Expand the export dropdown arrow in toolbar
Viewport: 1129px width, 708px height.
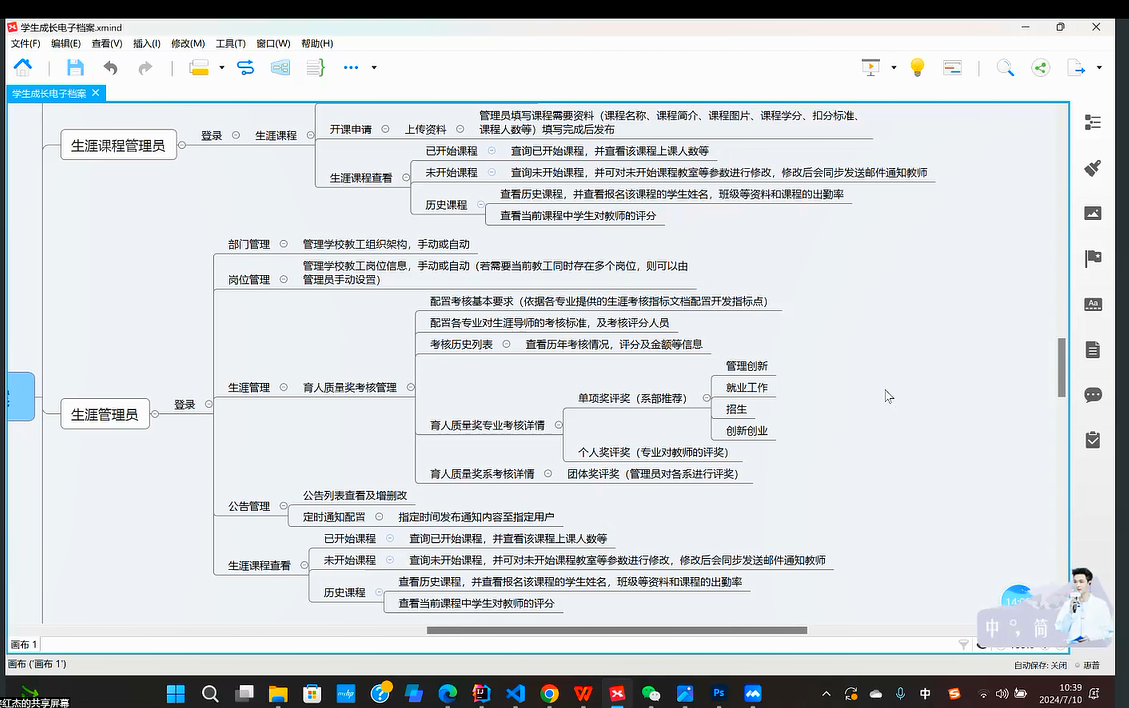pos(1100,68)
